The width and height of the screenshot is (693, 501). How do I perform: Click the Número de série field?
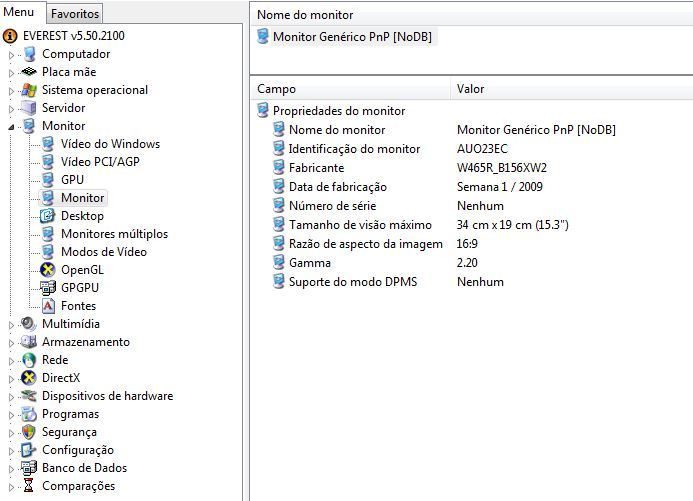coord(332,206)
